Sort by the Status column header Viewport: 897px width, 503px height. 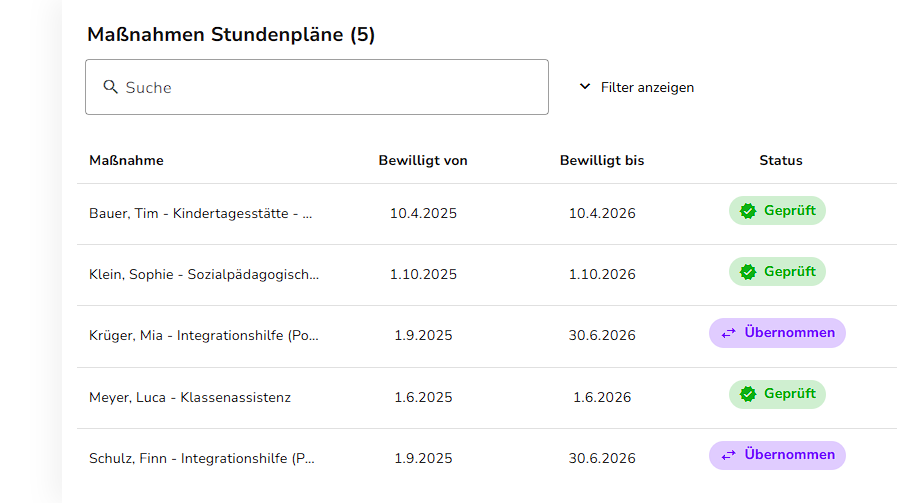[781, 160]
